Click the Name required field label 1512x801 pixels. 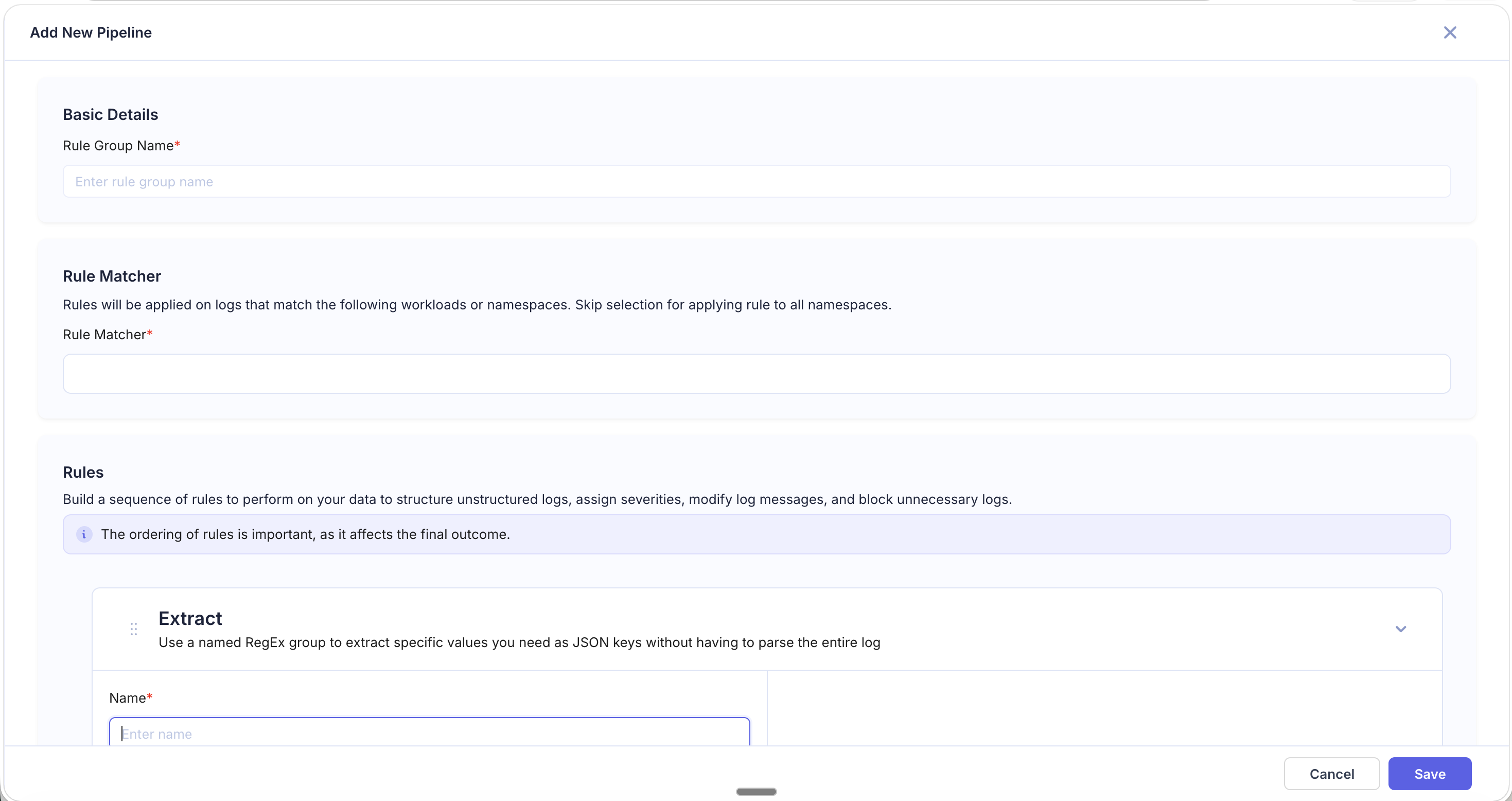coord(130,697)
